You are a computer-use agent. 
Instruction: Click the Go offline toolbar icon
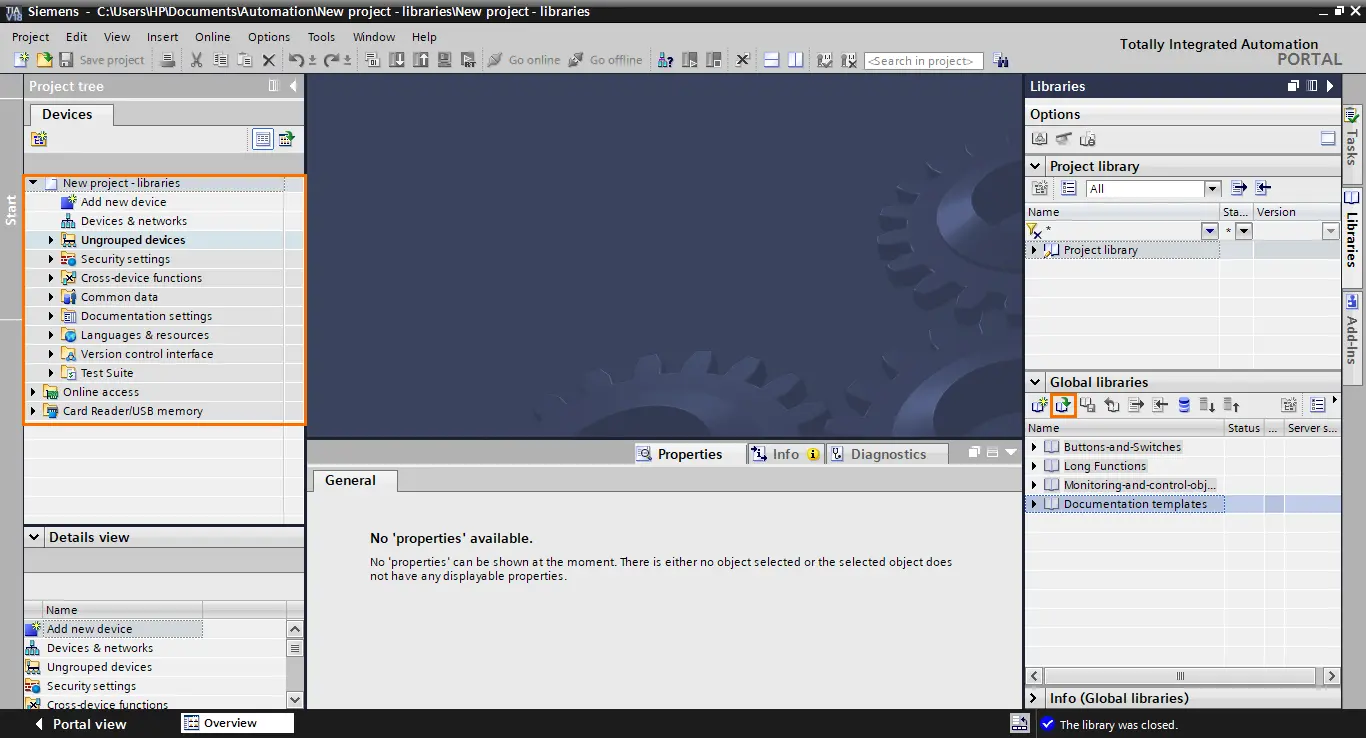coord(576,60)
